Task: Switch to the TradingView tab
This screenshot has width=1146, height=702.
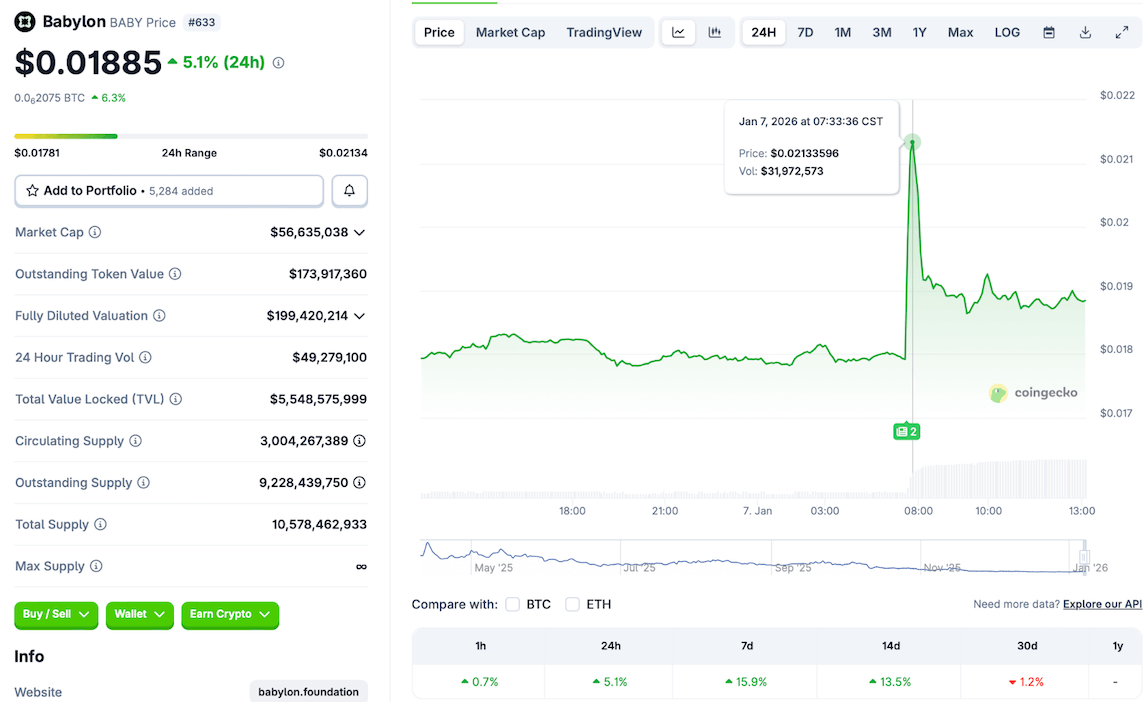Action: (x=604, y=32)
